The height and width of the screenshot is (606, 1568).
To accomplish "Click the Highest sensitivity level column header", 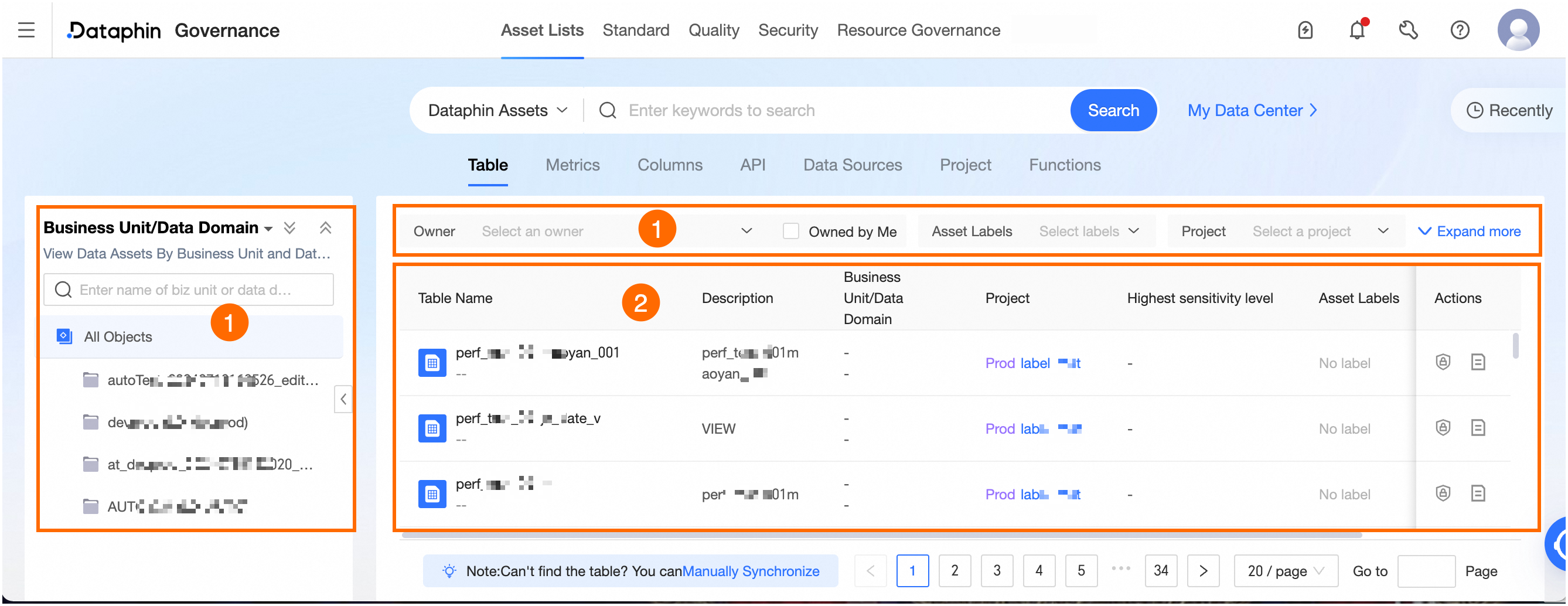I will pos(1200,298).
